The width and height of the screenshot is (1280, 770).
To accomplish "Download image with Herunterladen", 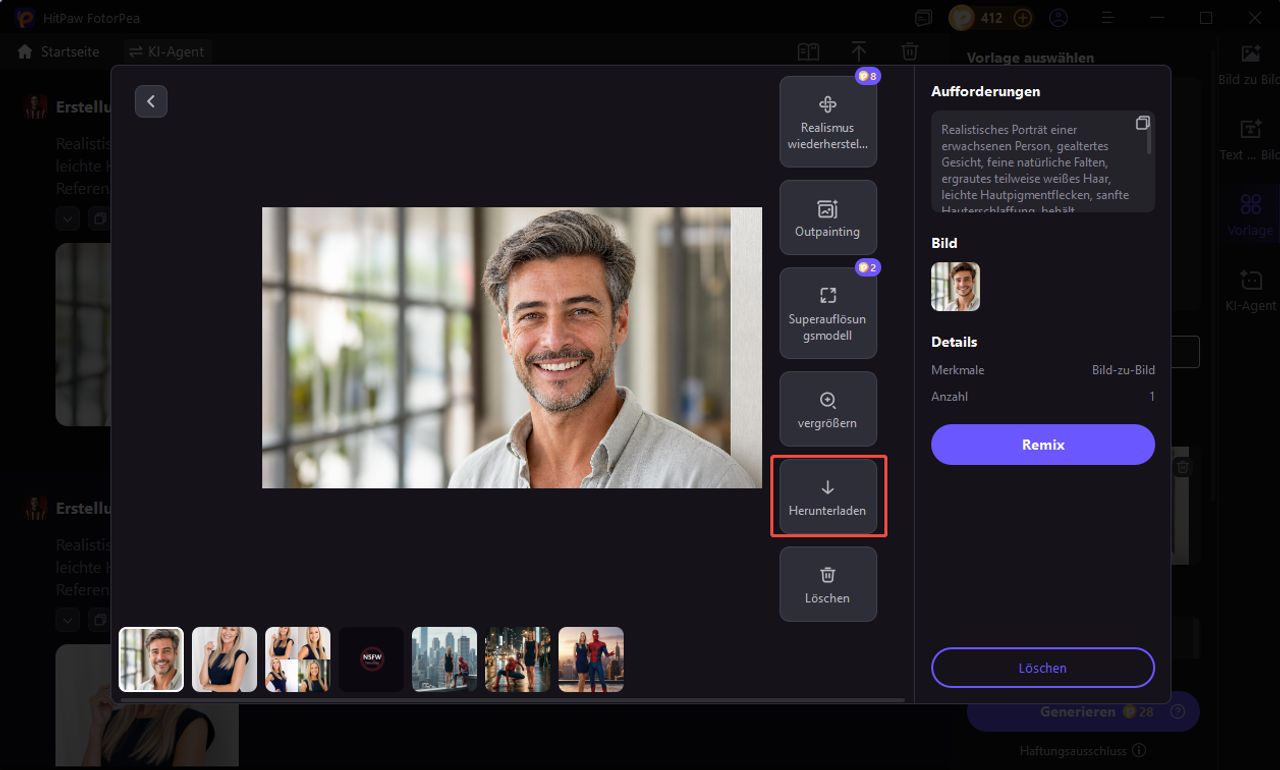I will pyautogui.click(x=828, y=497).
